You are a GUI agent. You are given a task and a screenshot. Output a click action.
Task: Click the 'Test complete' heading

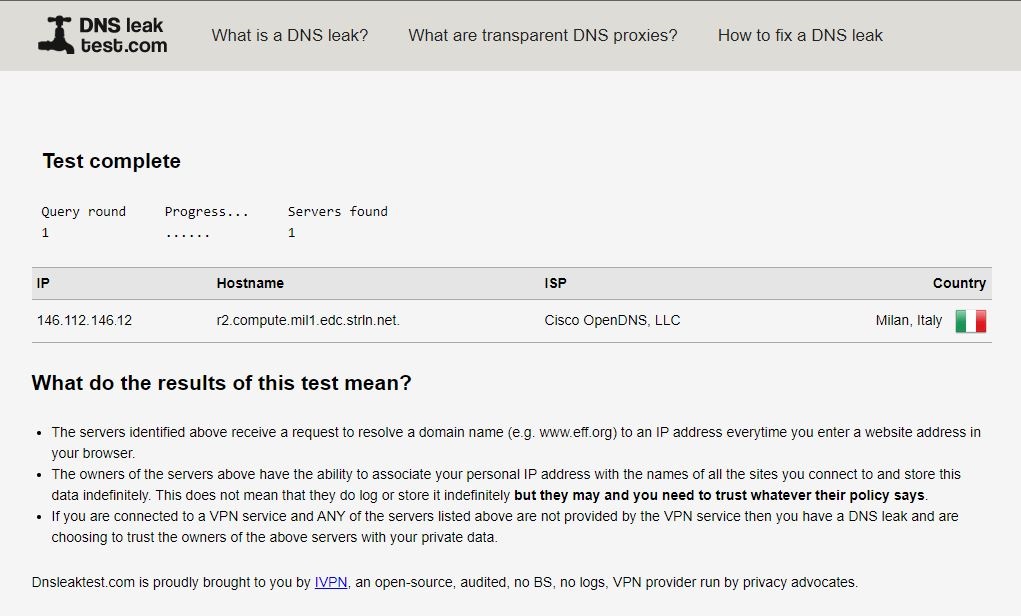(111, 161)
